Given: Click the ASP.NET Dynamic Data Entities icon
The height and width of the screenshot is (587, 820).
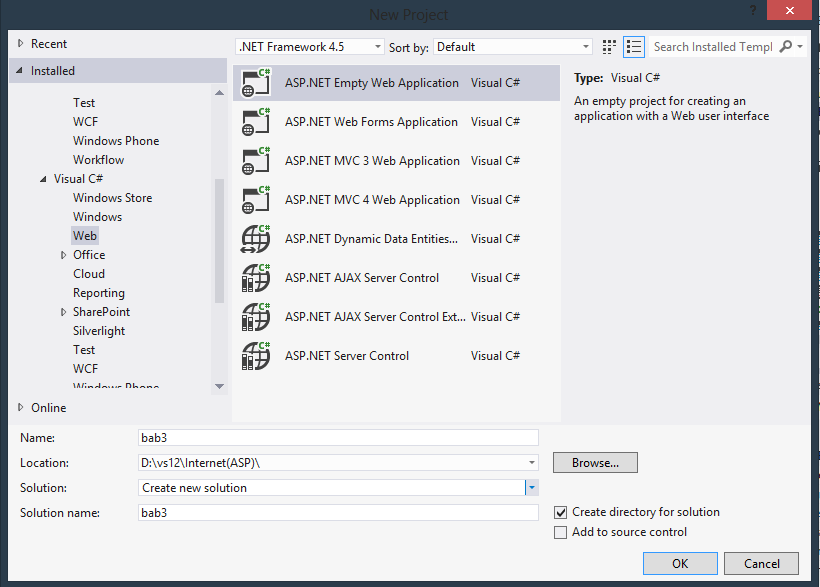Looking at the screenshot, I should coord(256,239).
